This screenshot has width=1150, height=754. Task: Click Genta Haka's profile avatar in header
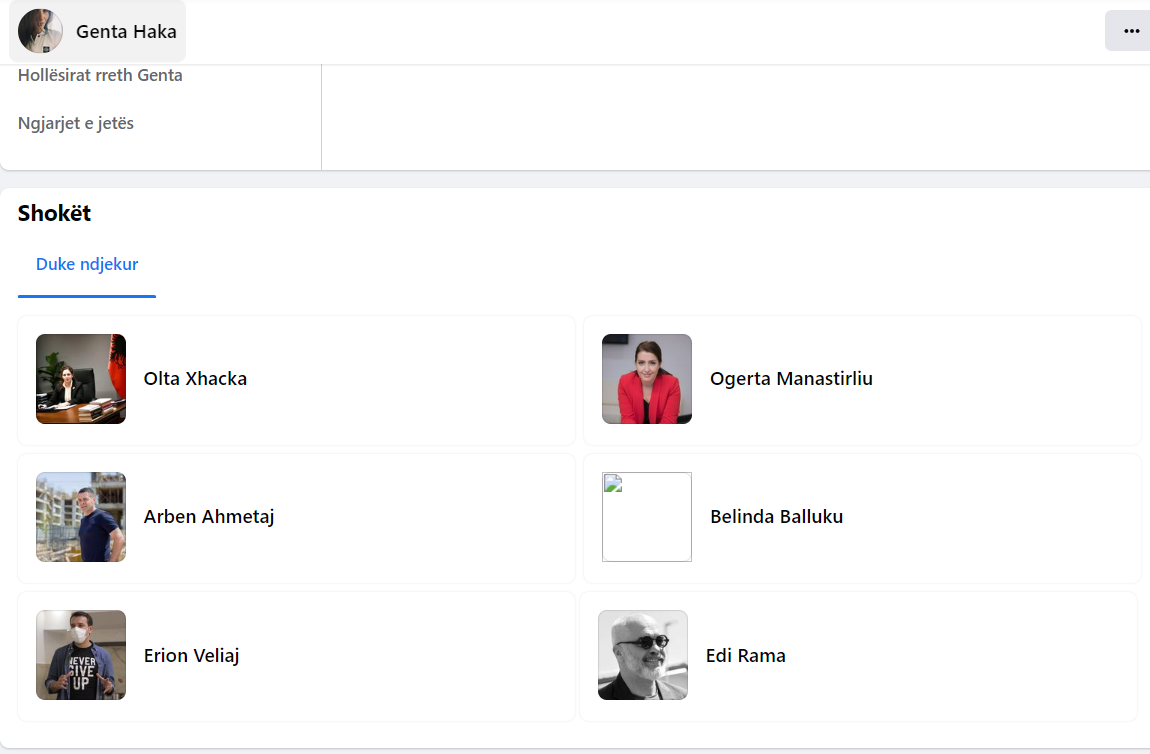click(x=41, y=31)
